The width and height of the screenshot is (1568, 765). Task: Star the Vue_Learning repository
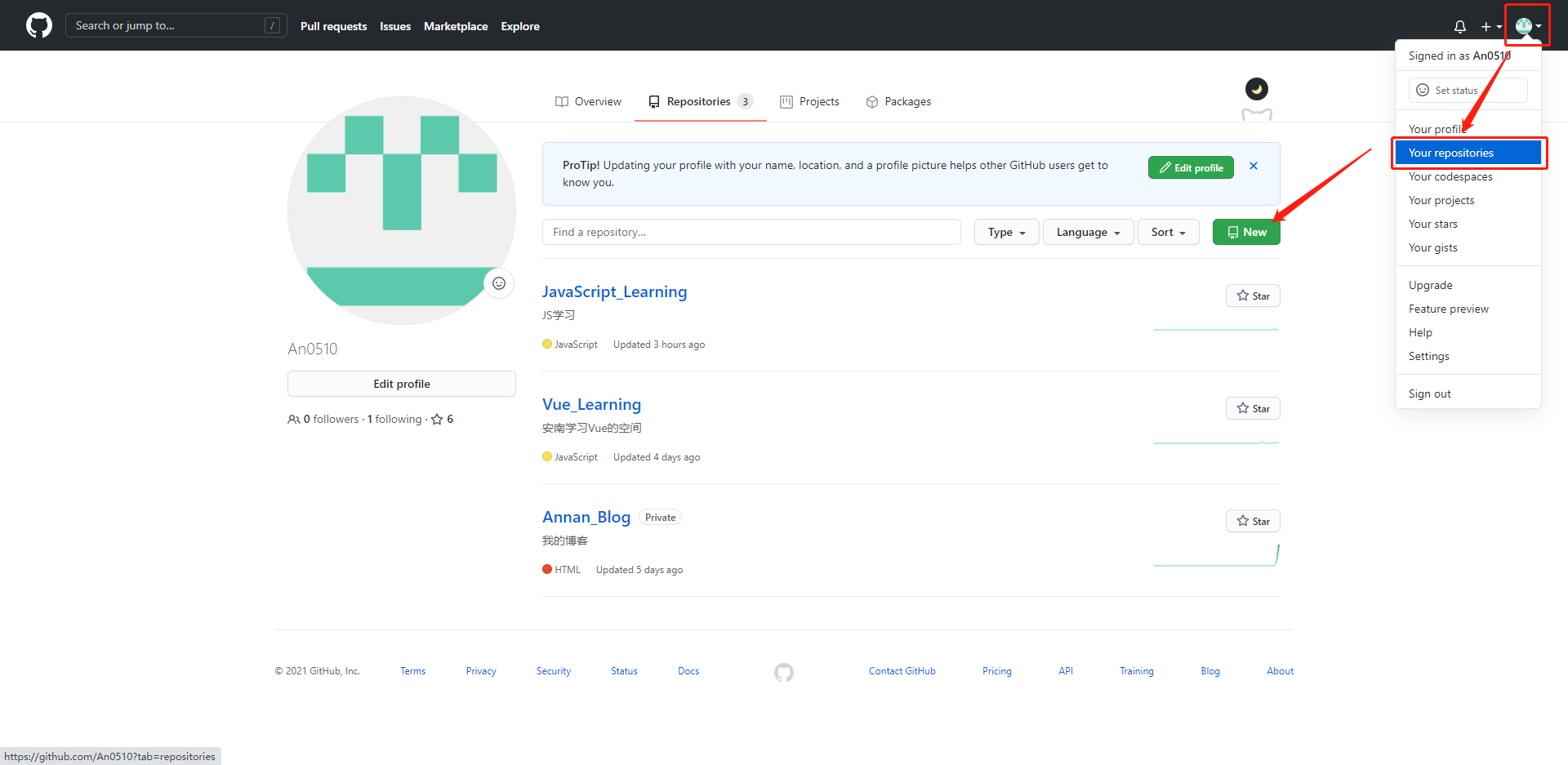coord(1253,408)
